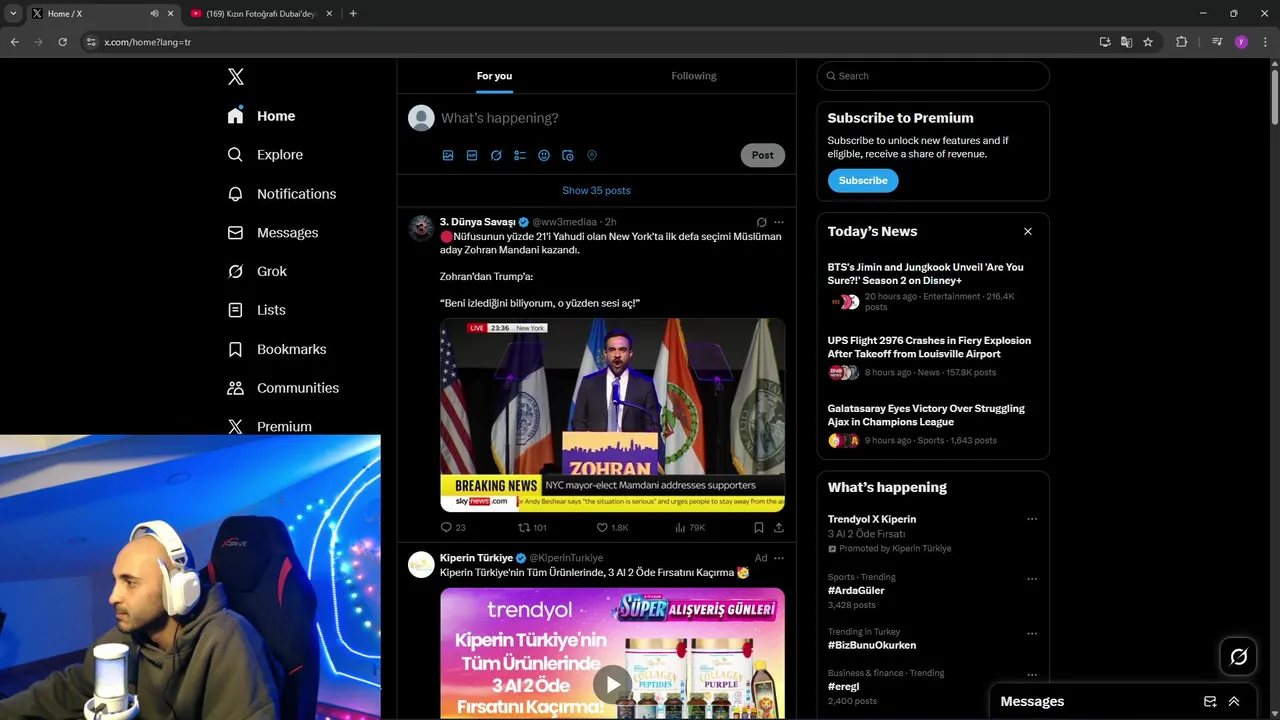Play the Kiperin trendyol ad video
1280x720 pixels.
pyautogui.click(x=612, y=685)
